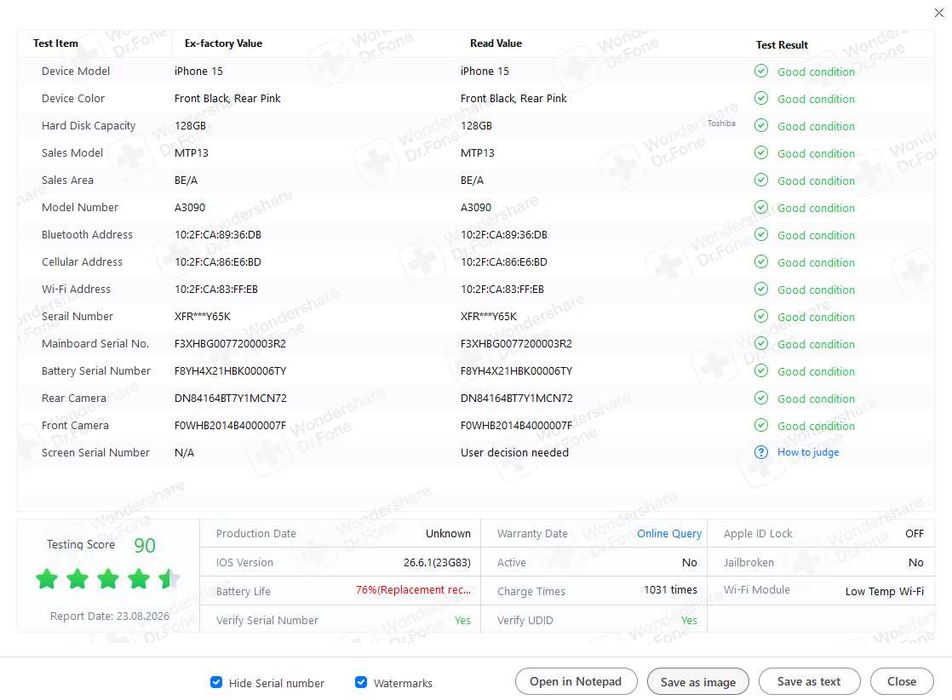Image resolution: width=952 pixels, height=700 pixels.
Task: Click the Sales Model check mark icon
Action: [761, 153]
